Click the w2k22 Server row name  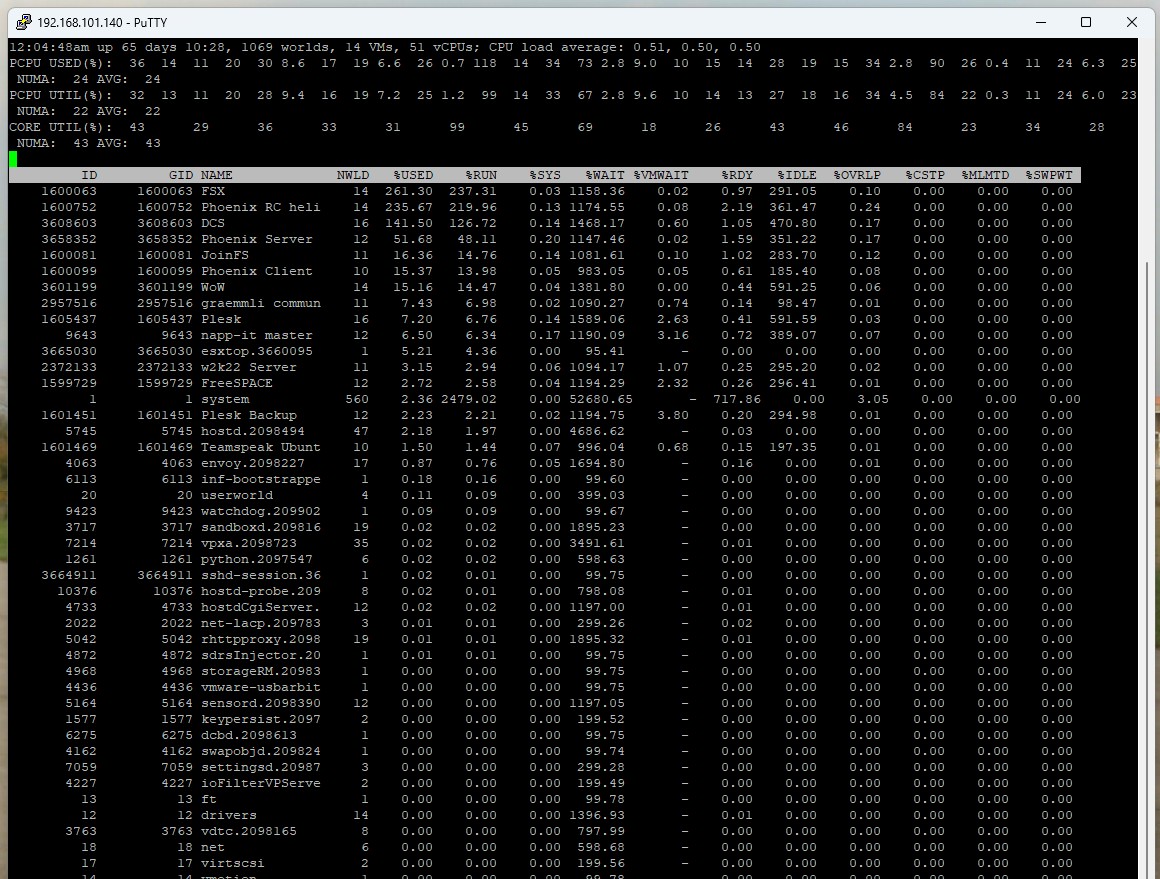coord(249,367)
